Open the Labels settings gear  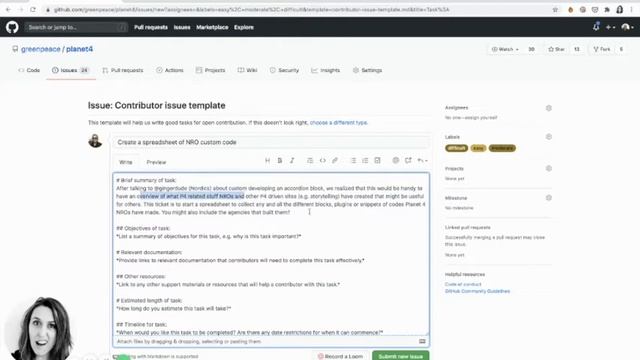pyautogui.click(x=549, y=137)
